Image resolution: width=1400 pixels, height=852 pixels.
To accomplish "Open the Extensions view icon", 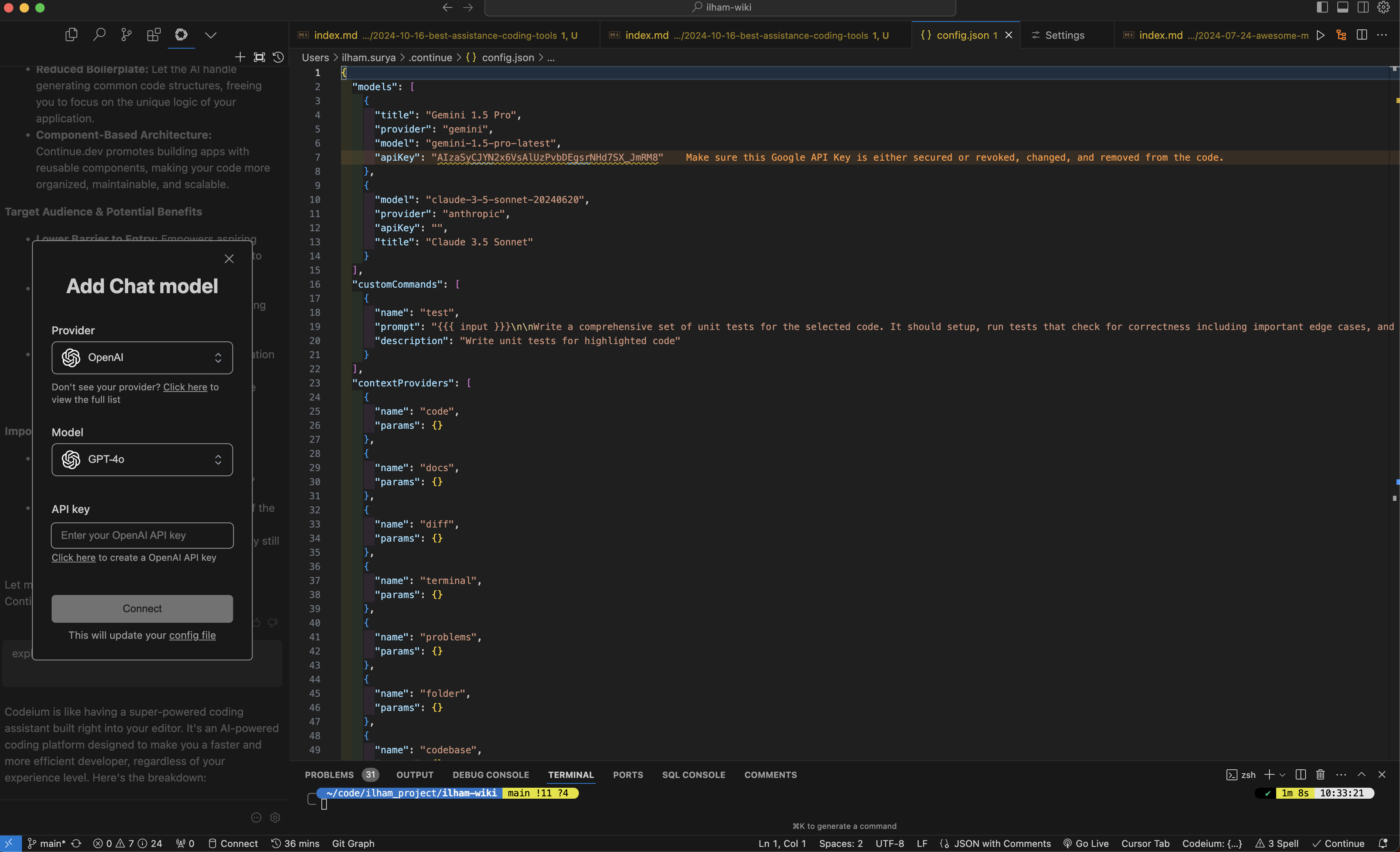I will (x=153, y=35).
